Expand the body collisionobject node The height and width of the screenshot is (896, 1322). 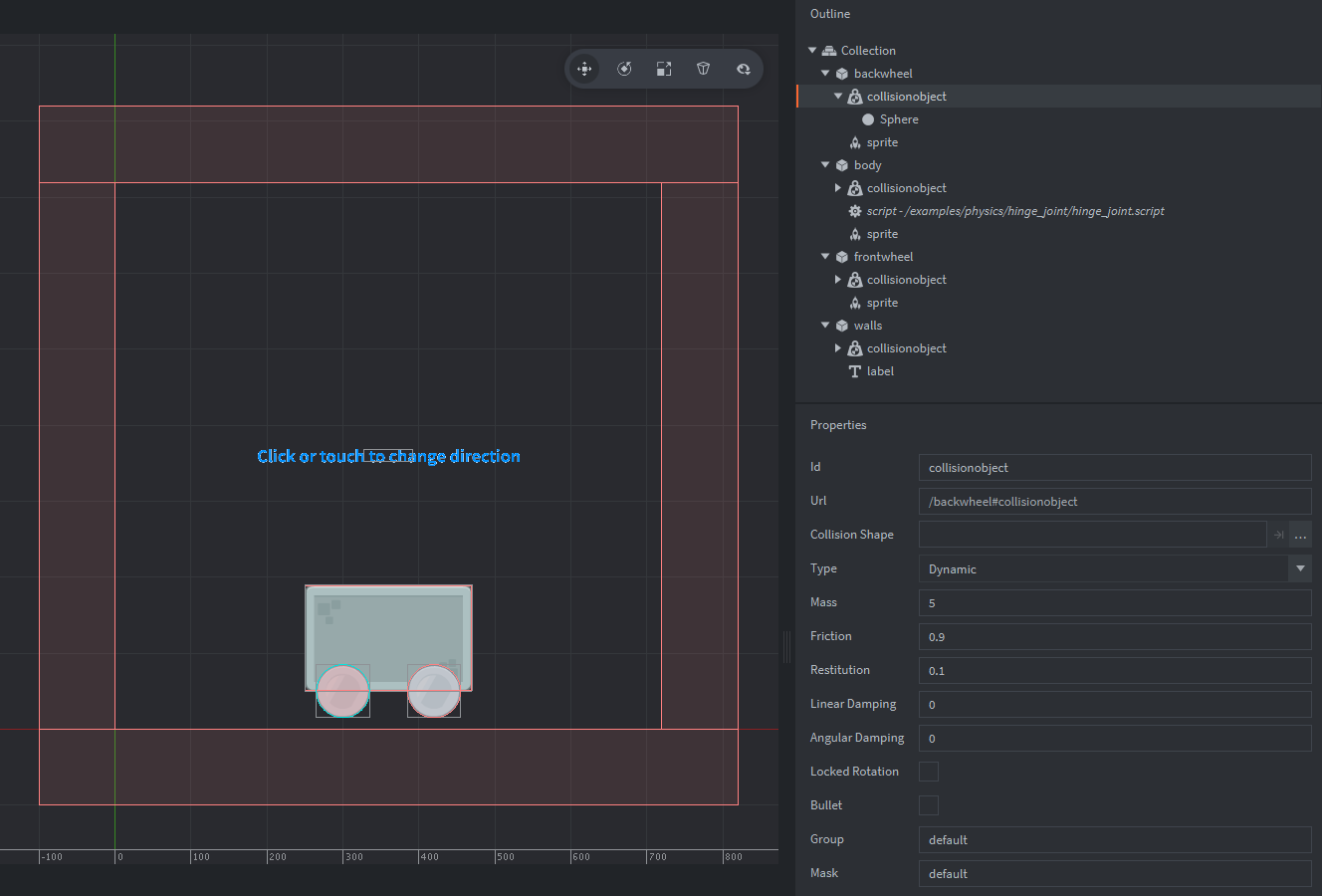(x=838, y=188)
